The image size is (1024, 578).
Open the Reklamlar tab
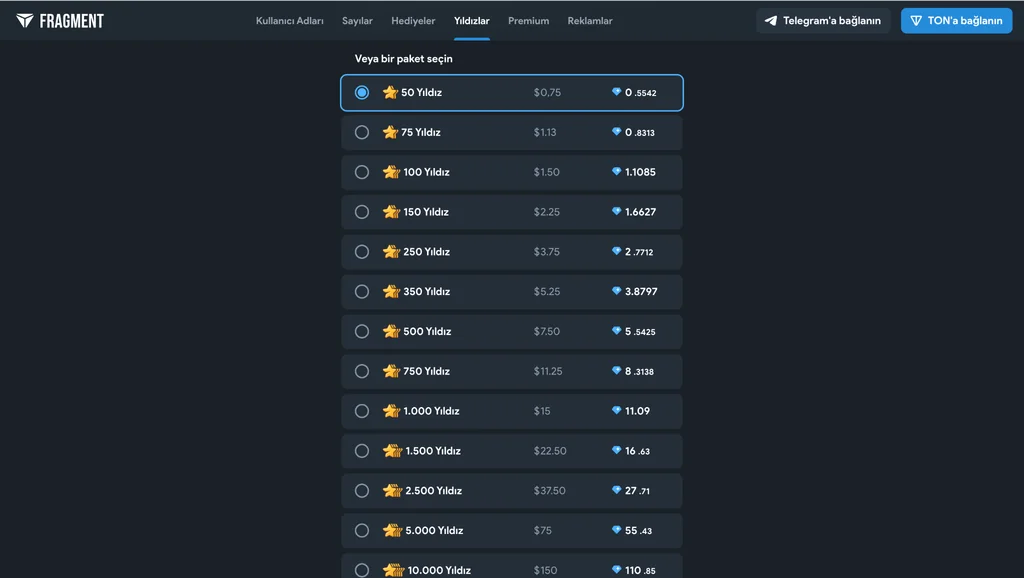(590, 21)
